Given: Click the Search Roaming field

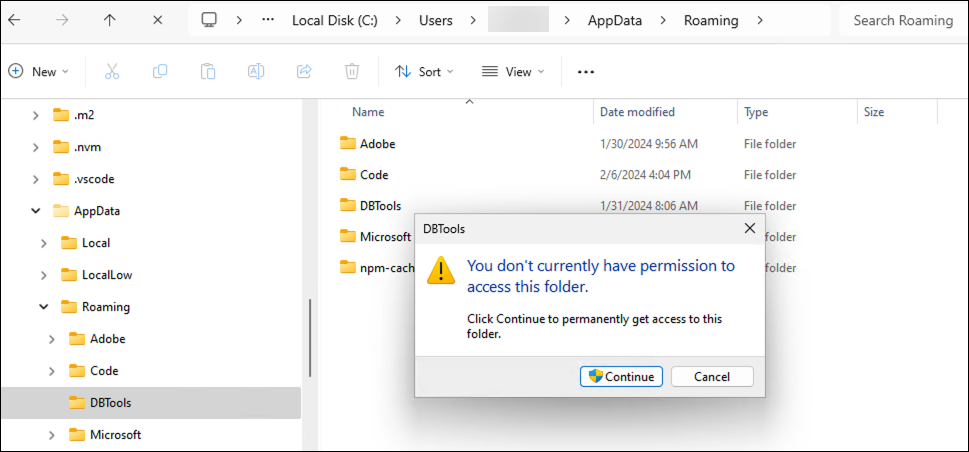Looking at the screenshot, I should click(x=903, y=20).
